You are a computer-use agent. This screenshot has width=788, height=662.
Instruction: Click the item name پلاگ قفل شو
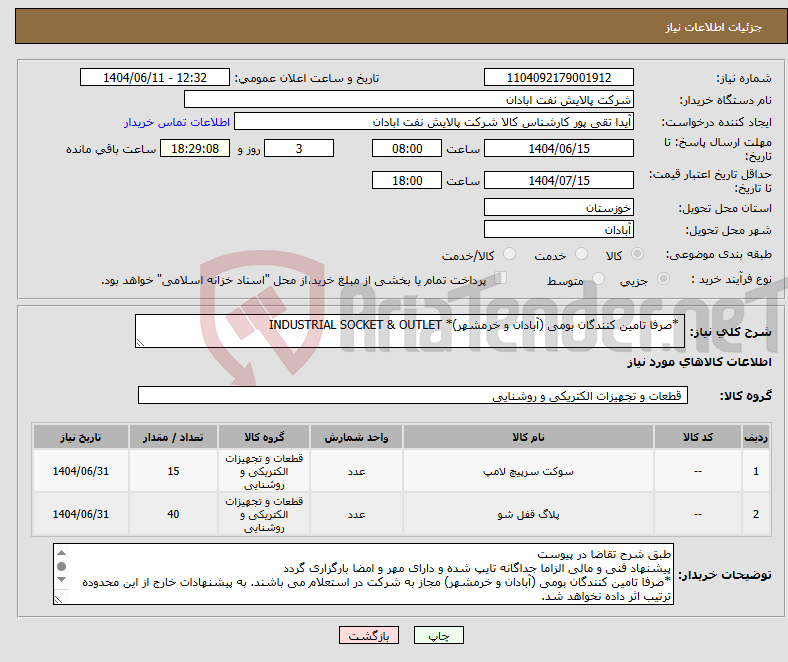[x=528, y=514]
